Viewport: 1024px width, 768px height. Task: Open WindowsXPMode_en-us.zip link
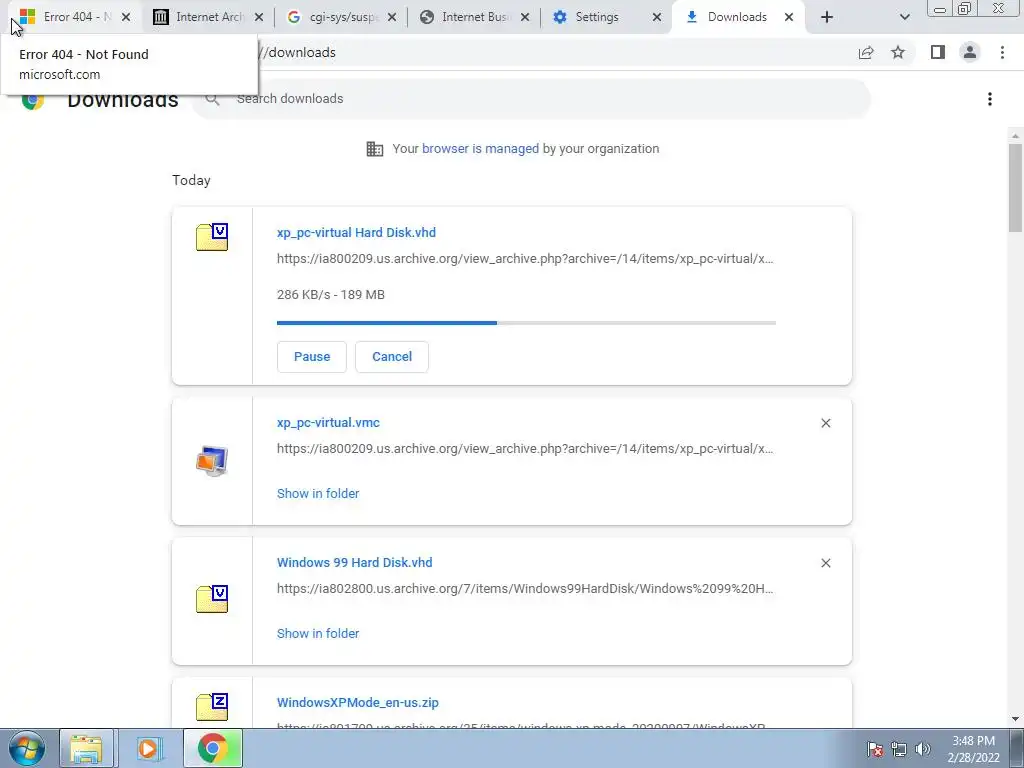tap(358, 703)
